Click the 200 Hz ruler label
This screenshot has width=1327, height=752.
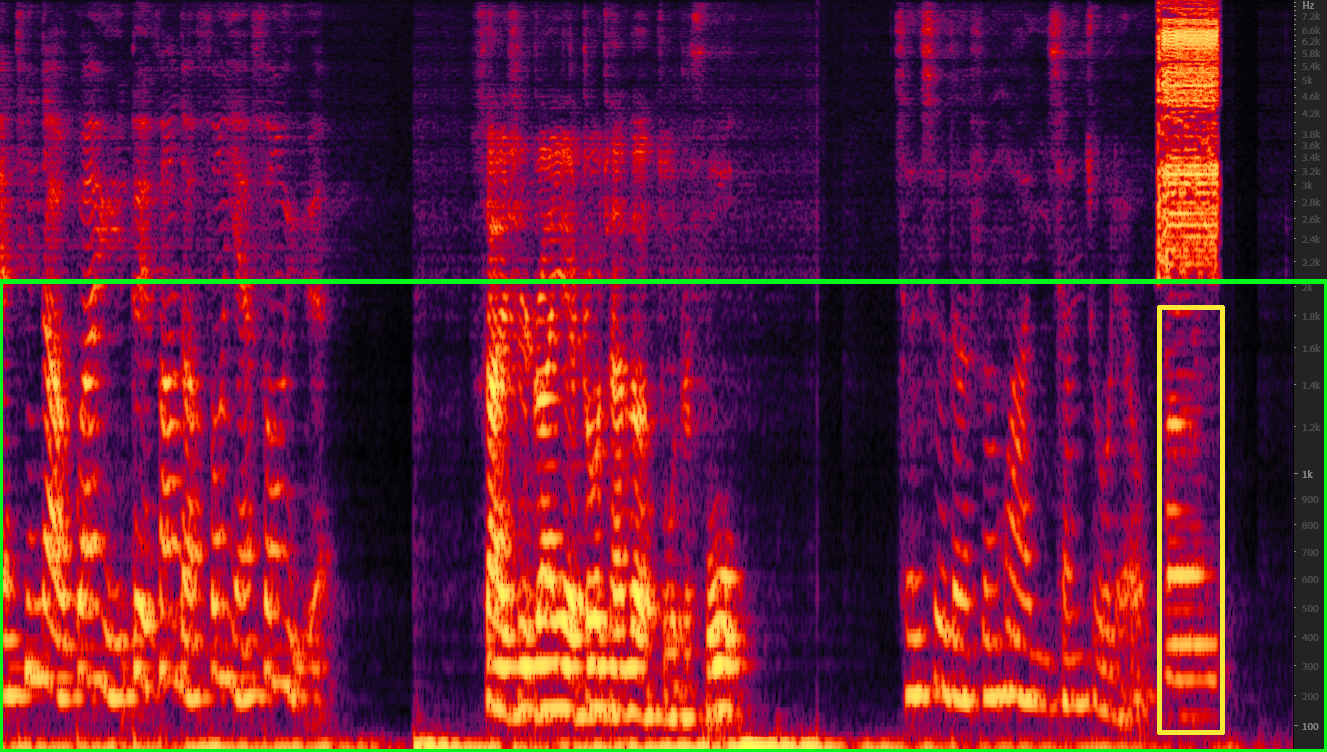click(1309, 696)
